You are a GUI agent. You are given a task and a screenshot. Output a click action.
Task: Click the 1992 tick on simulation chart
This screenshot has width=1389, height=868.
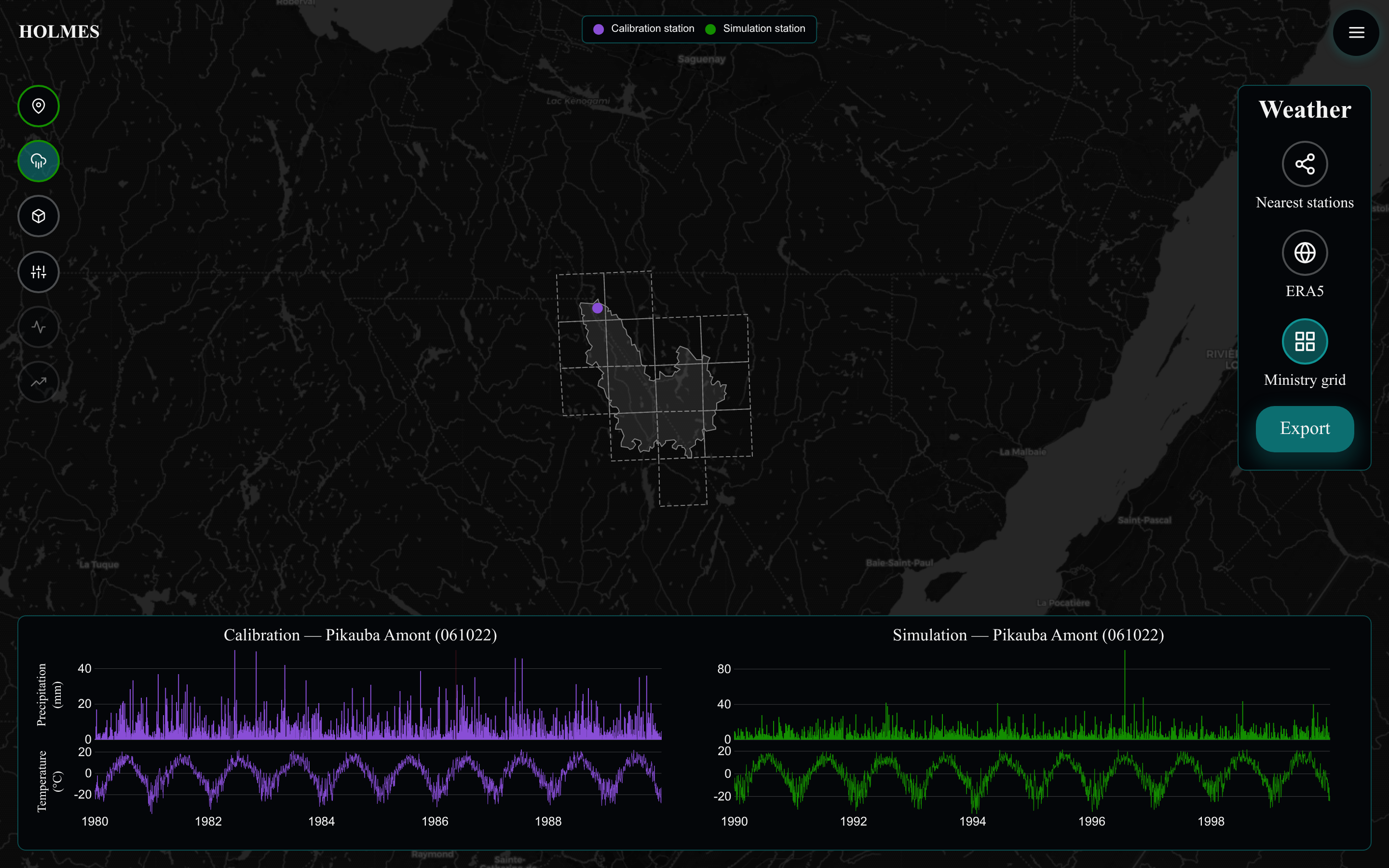pyautogui.click(x=854, y=822)
